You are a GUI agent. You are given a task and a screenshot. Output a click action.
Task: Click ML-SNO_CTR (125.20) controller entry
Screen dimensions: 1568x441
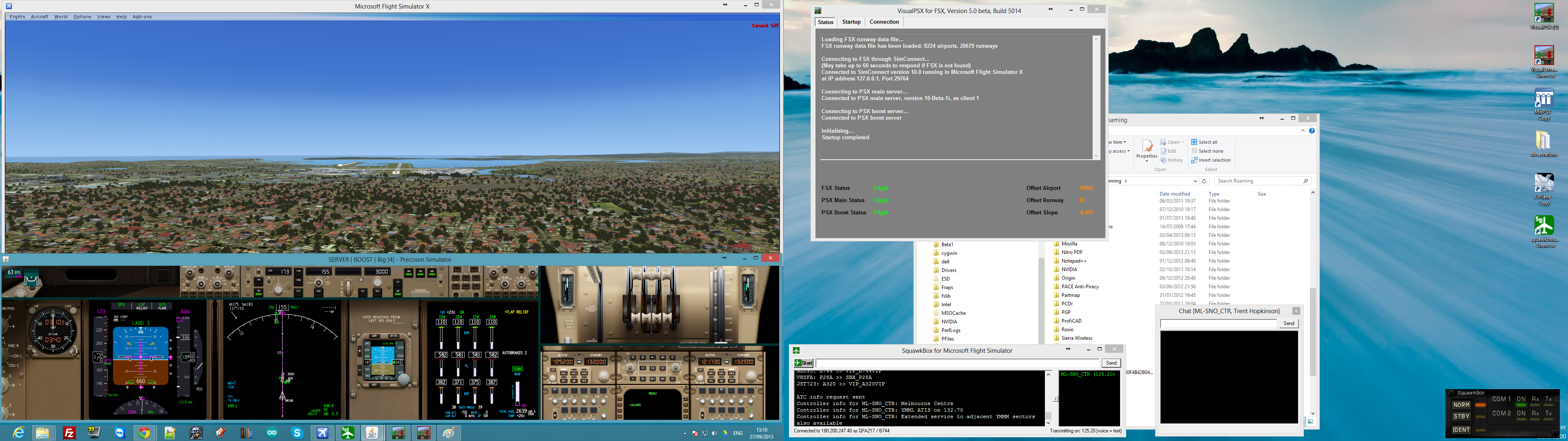pos(1088,374)
